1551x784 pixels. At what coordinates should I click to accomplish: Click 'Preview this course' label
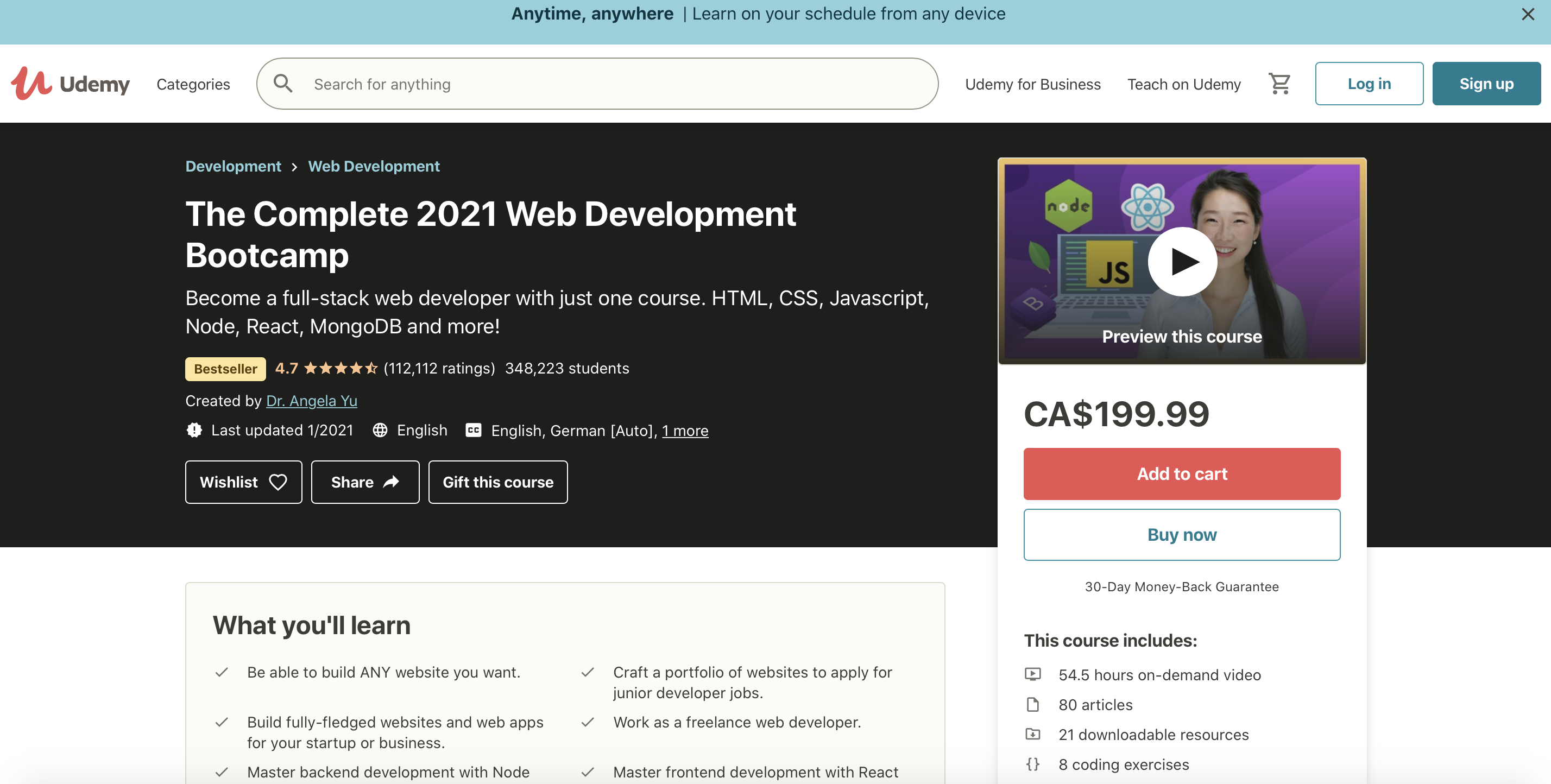pos(1181,336)
